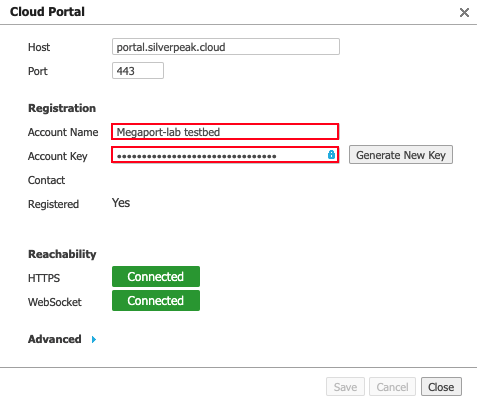Click the Cancel button

(x=392, y=387)
